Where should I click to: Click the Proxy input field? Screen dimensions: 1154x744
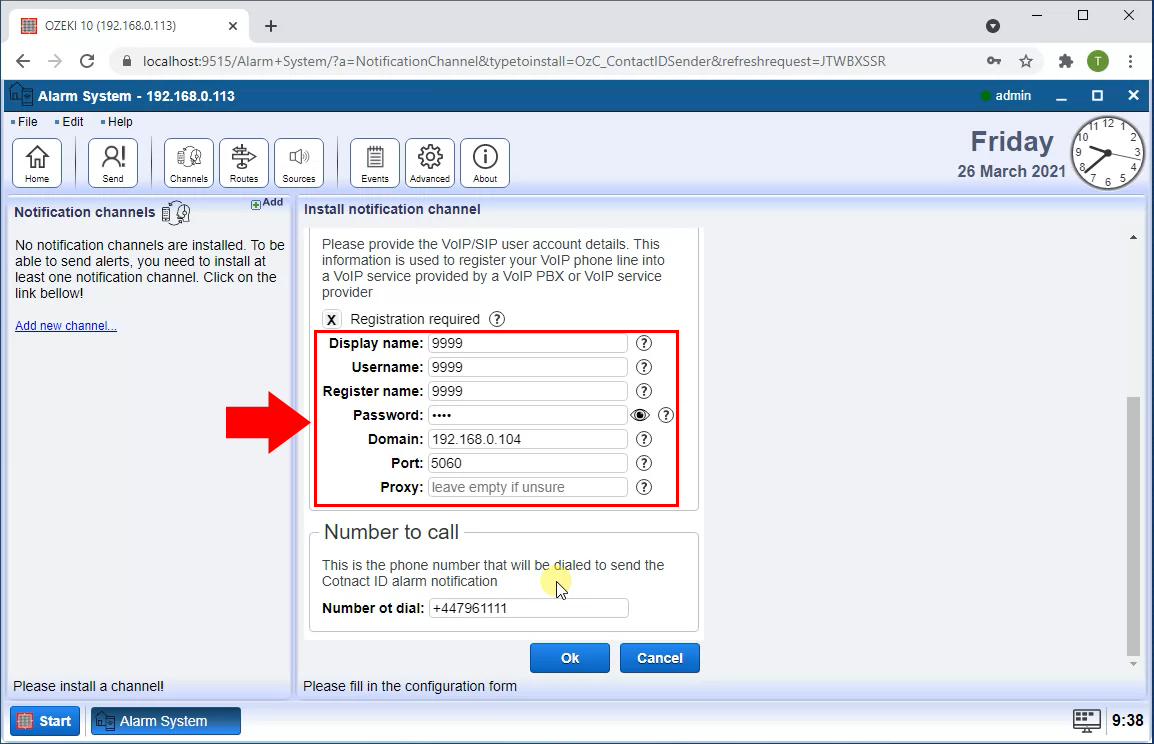click(x=528, y=487)
